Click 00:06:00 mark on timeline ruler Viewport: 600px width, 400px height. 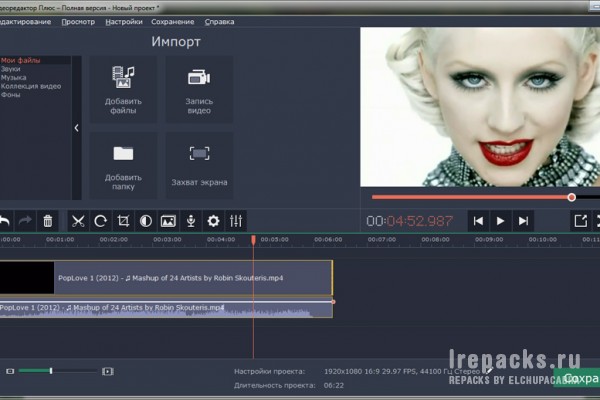(x=328, y=240)
